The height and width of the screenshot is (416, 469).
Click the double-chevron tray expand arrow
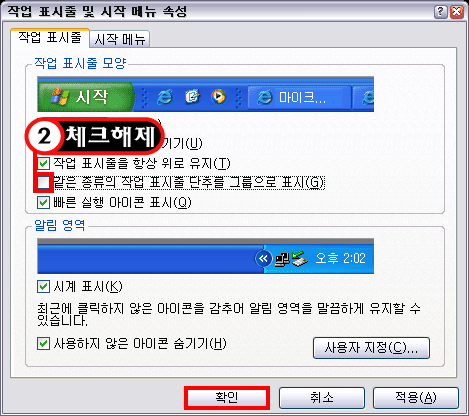263,259
